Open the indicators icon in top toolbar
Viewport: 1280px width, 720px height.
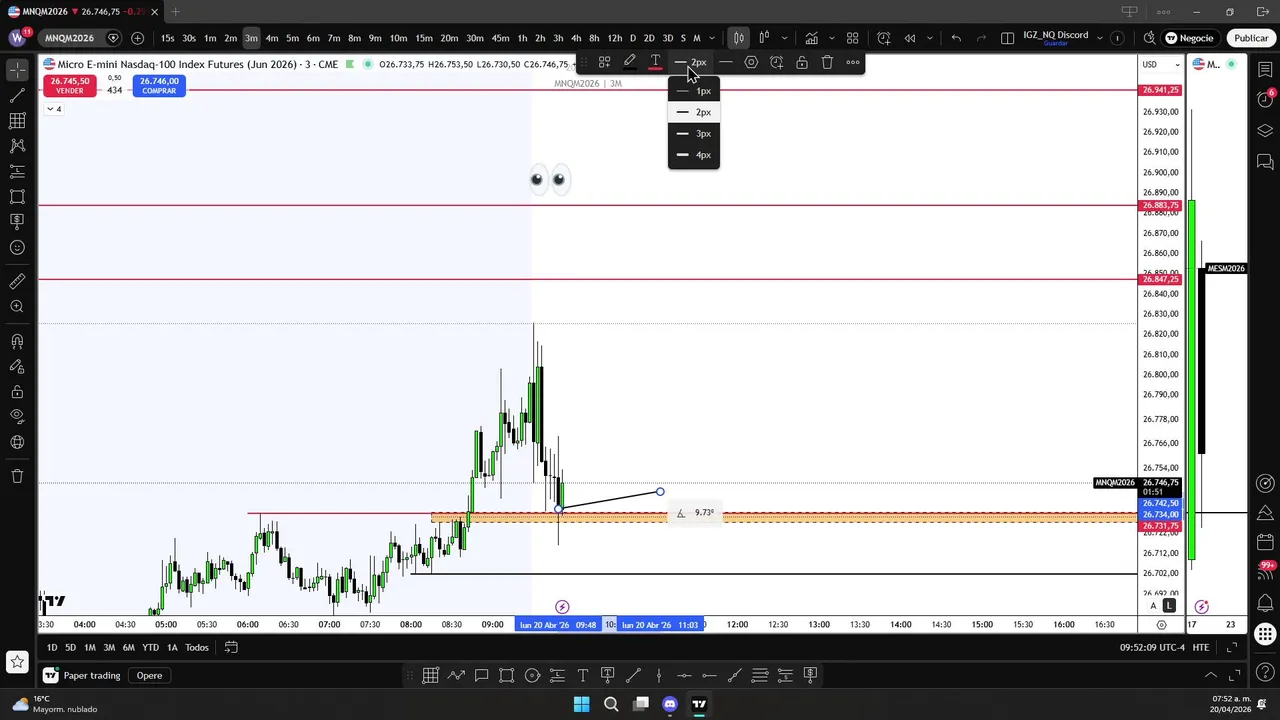[x=811, y=38]
